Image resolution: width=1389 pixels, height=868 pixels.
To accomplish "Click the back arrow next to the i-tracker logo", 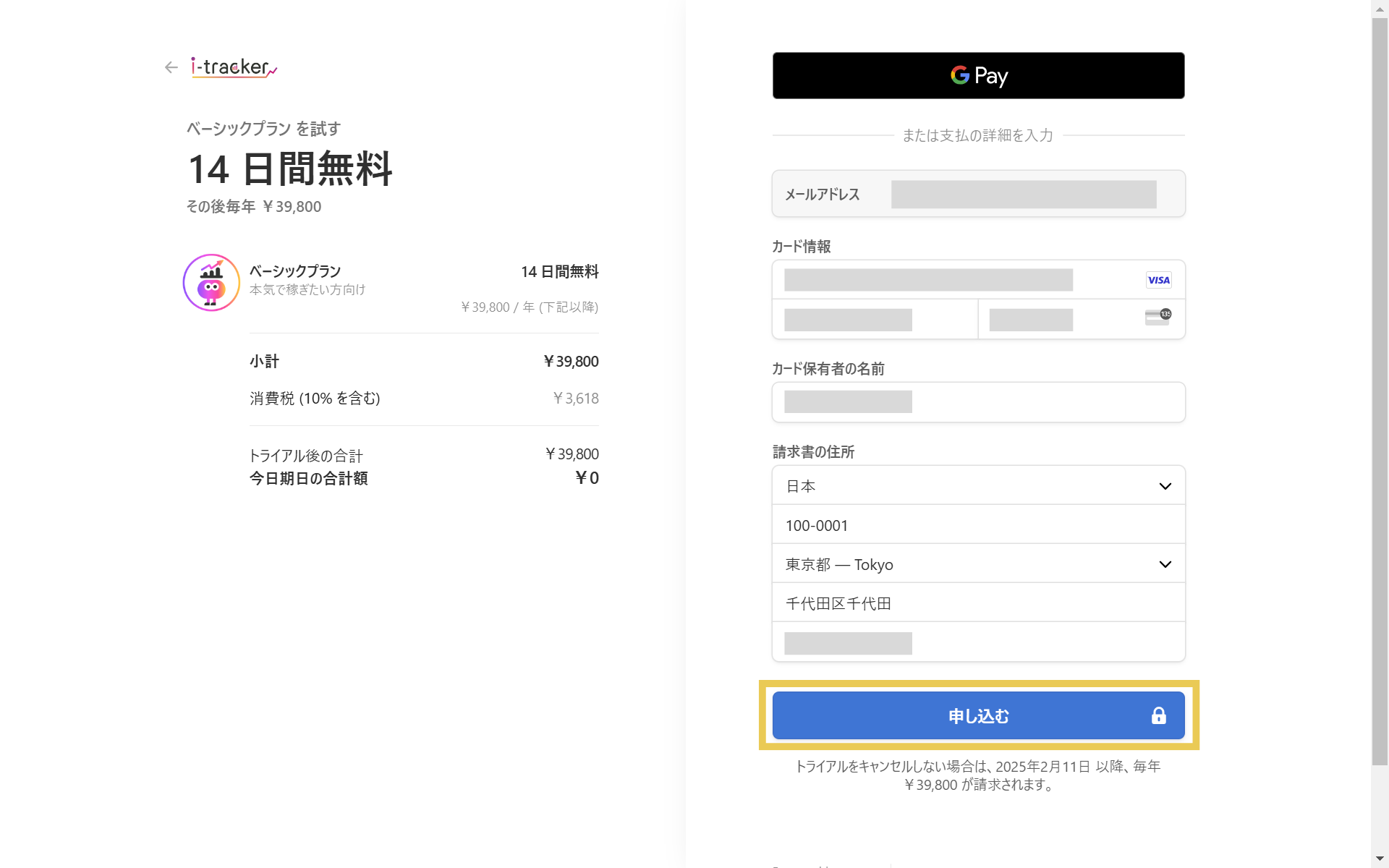I will tap(171, 67).
